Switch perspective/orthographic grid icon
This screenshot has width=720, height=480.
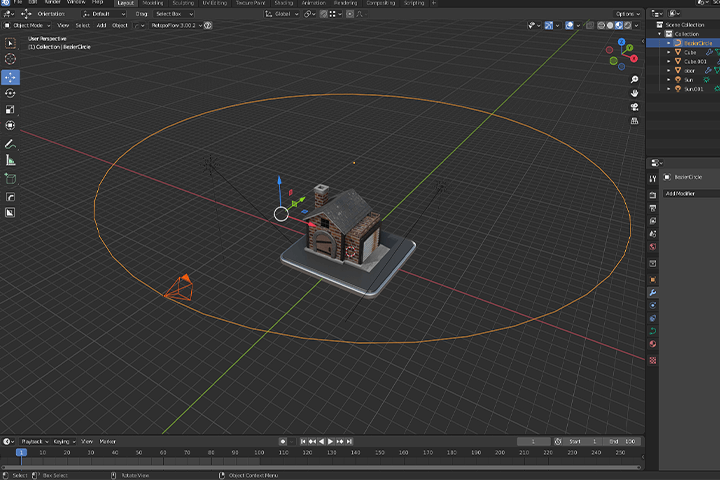coord(635,121)
